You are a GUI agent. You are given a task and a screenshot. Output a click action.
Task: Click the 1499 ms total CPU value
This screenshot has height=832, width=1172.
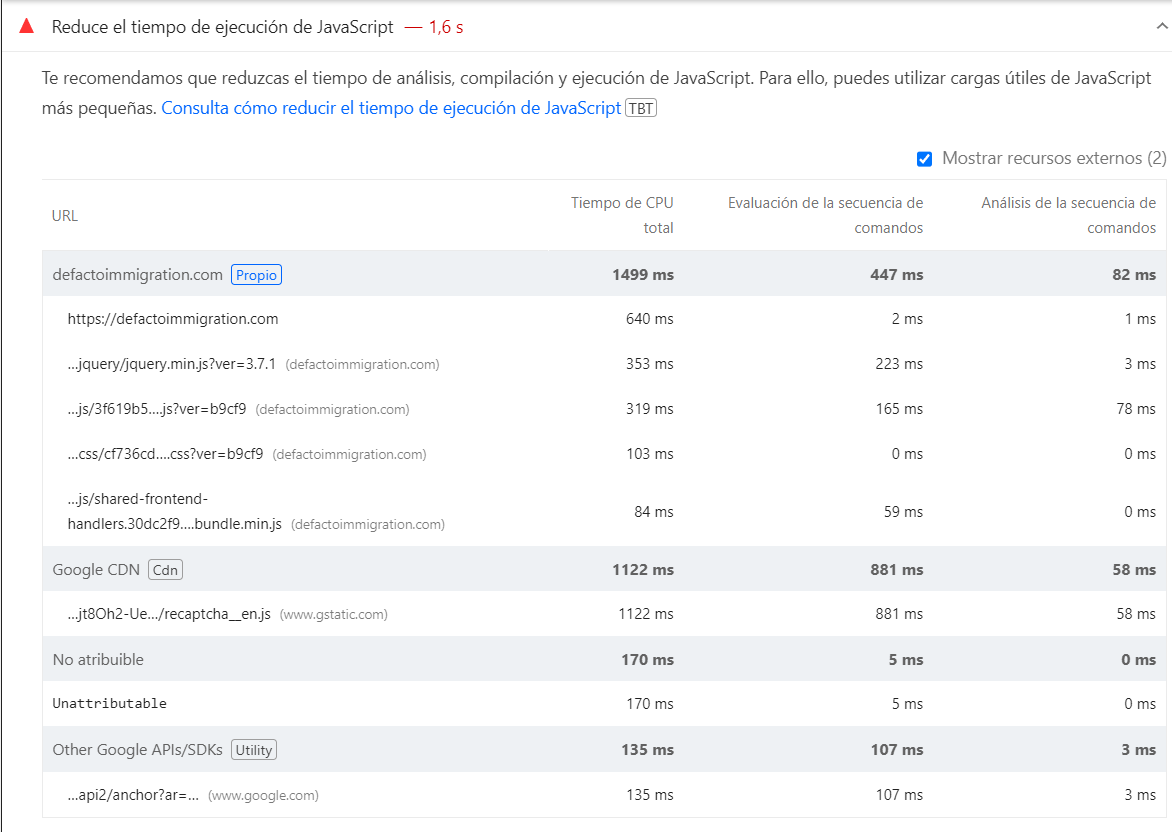[643, 274]
